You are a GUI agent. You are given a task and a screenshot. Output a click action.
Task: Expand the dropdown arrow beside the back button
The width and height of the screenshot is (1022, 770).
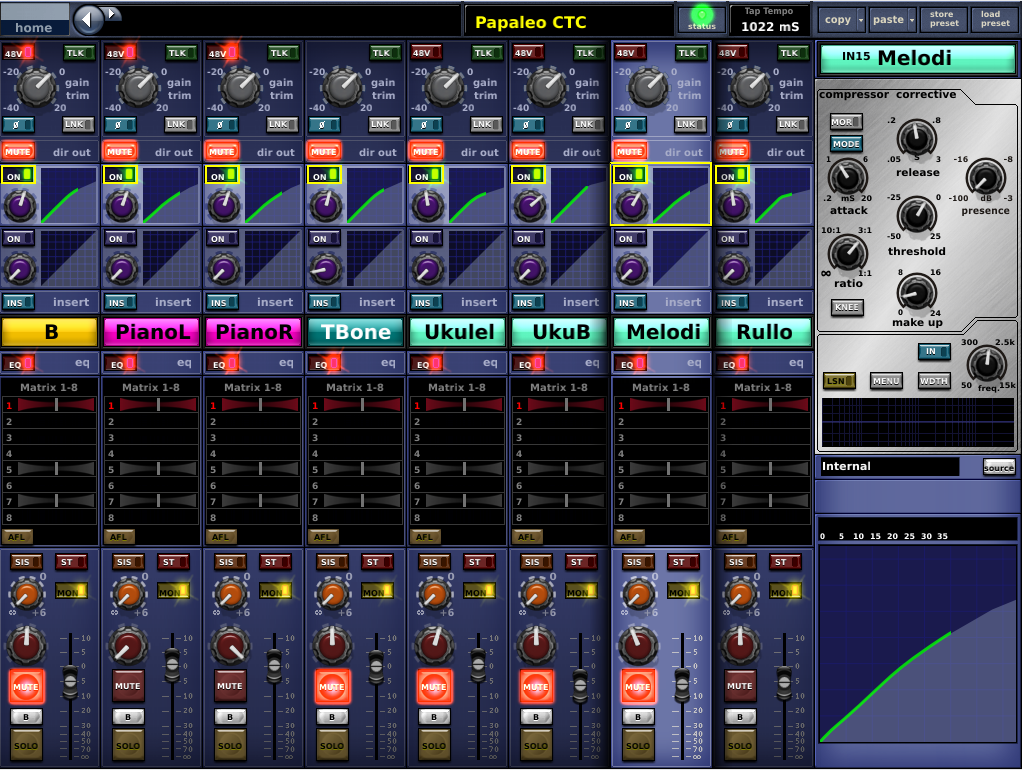(113, 13)
